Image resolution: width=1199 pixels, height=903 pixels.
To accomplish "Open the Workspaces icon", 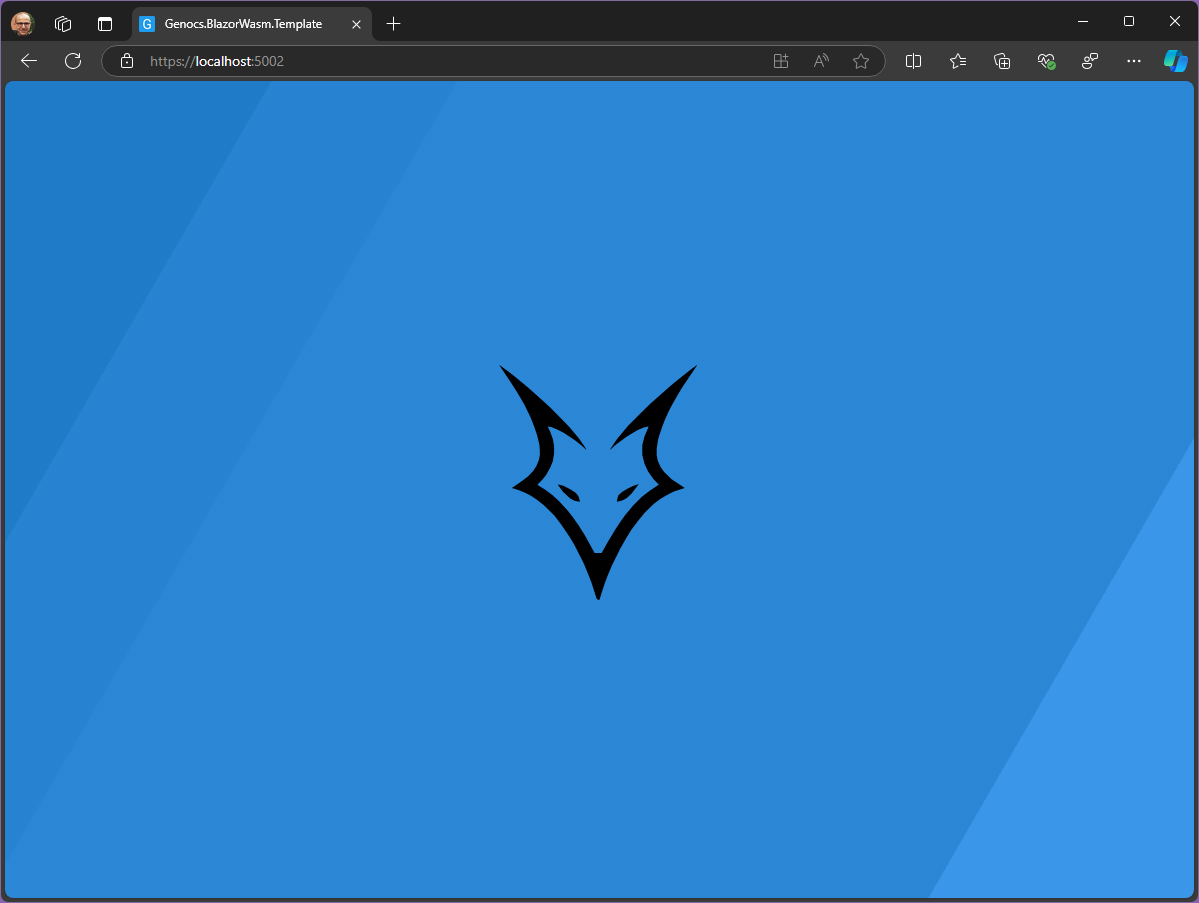I will point(63,24).
